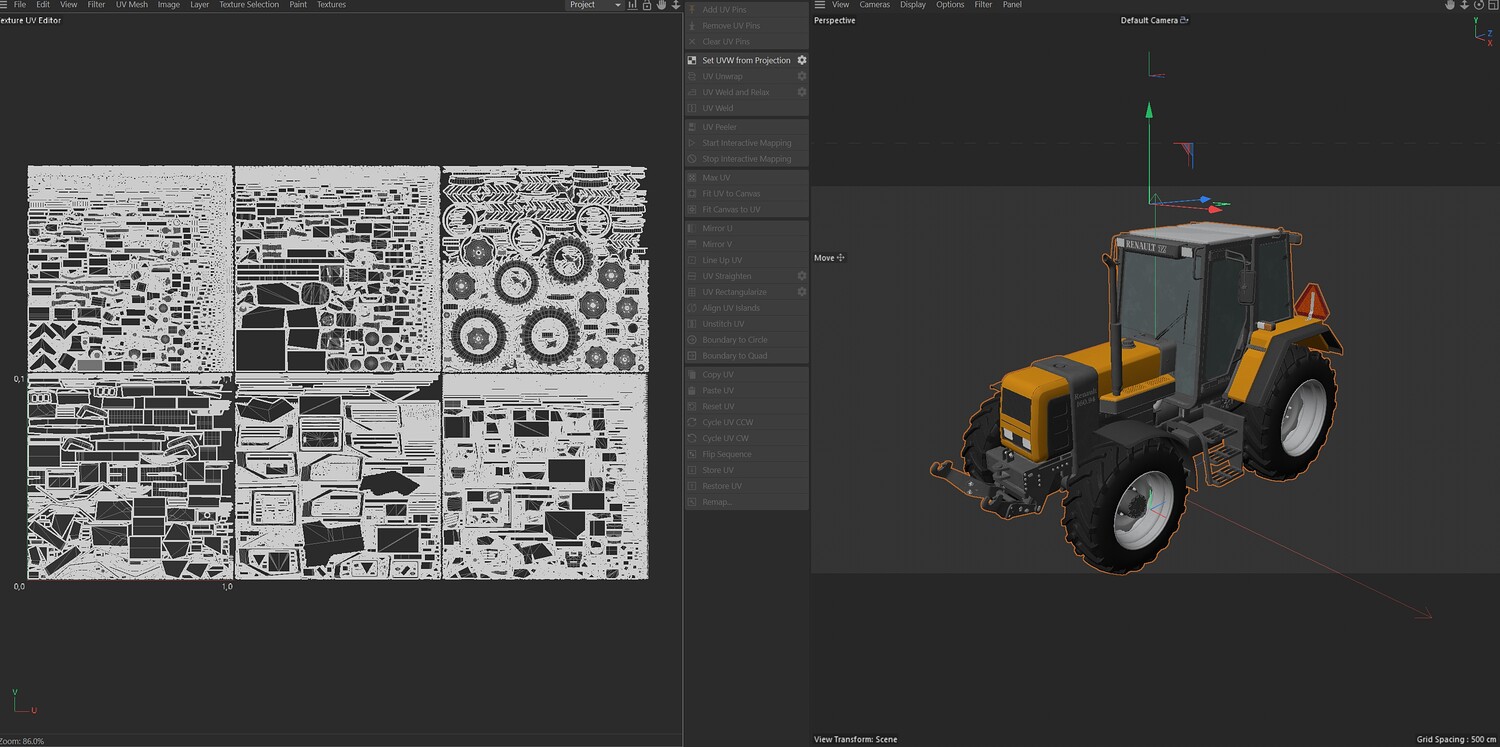Screen dimensions: 1500x747
Task: Open the UV Weld and Relax settings gear
Action: [801, 92]
